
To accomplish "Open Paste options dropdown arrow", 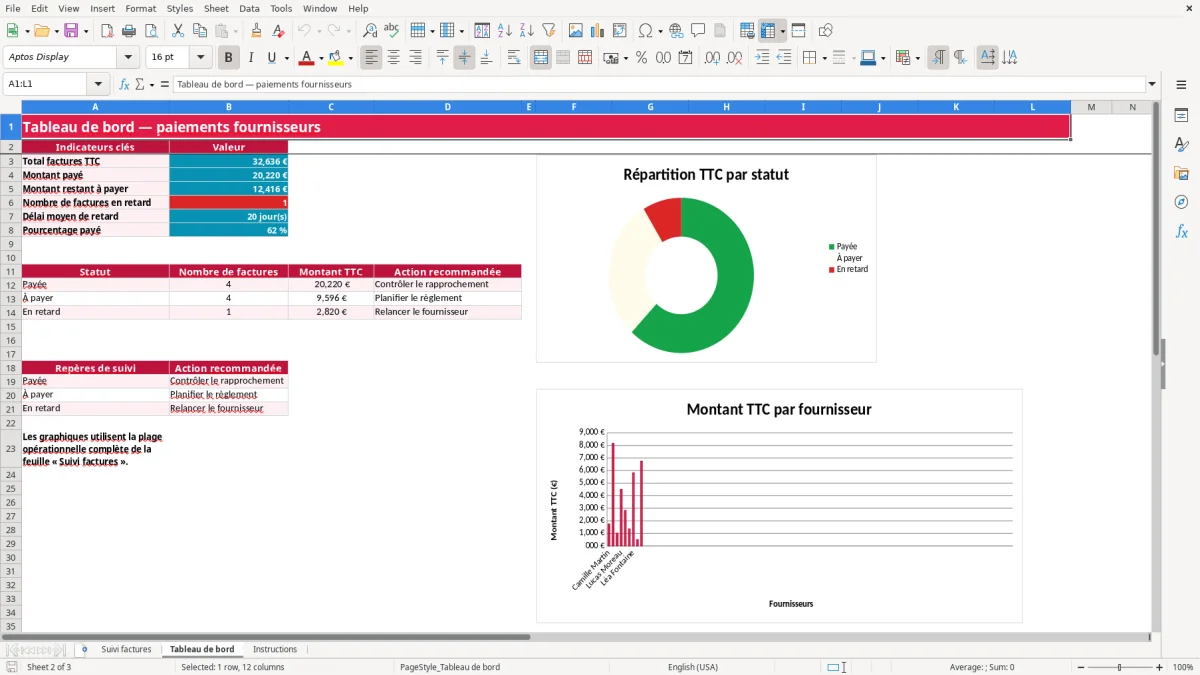I will [x=236, y=31].
